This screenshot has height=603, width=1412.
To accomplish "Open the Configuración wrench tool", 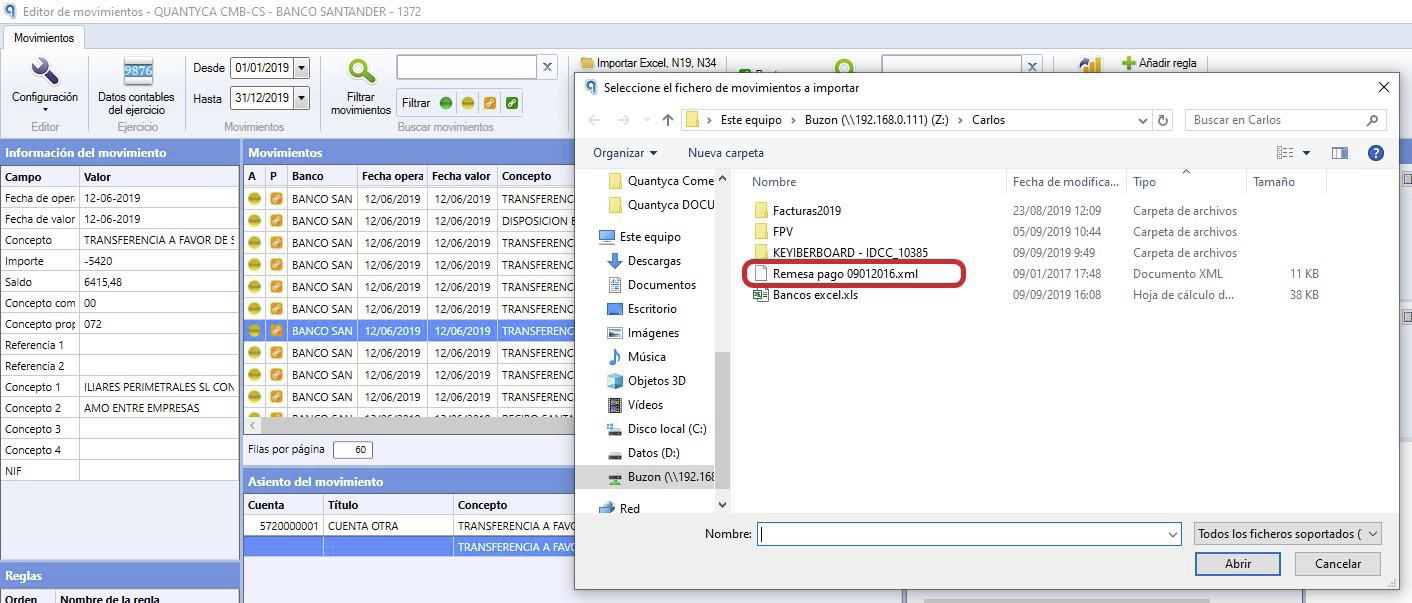I will [44, 82].
